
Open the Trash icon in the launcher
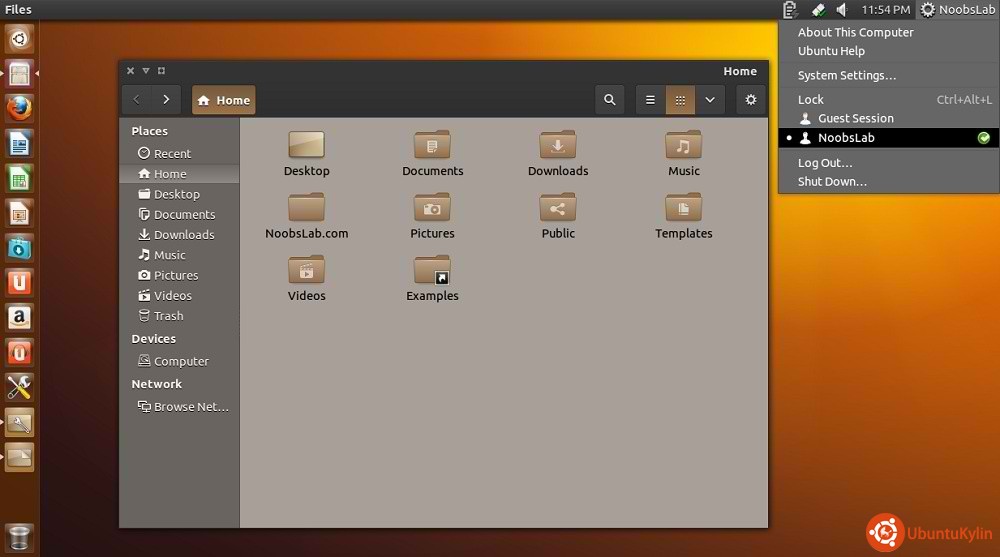19,536
